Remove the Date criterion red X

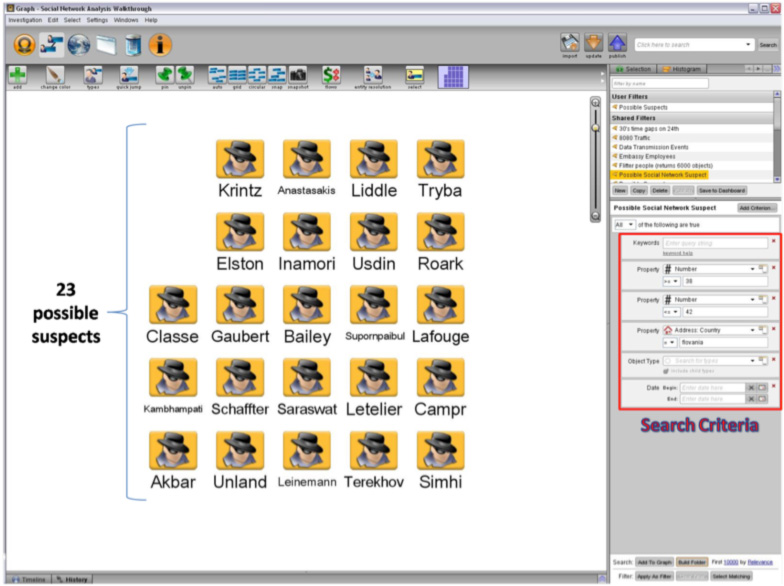(774, 386)
